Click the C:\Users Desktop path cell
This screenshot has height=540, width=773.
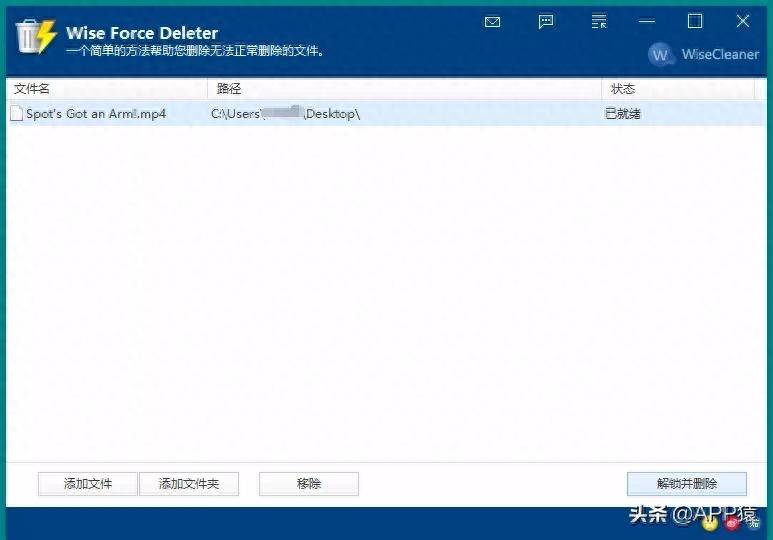(x=285, y=114)
